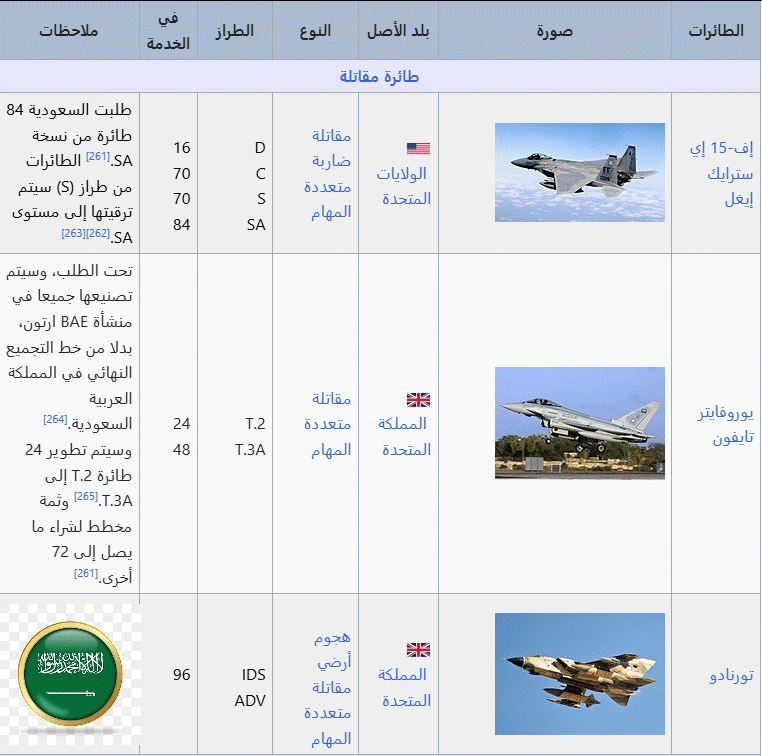
Task: Click the UK flag in the Tornado row
Action: pyautogui.click(x=418, y=650)
